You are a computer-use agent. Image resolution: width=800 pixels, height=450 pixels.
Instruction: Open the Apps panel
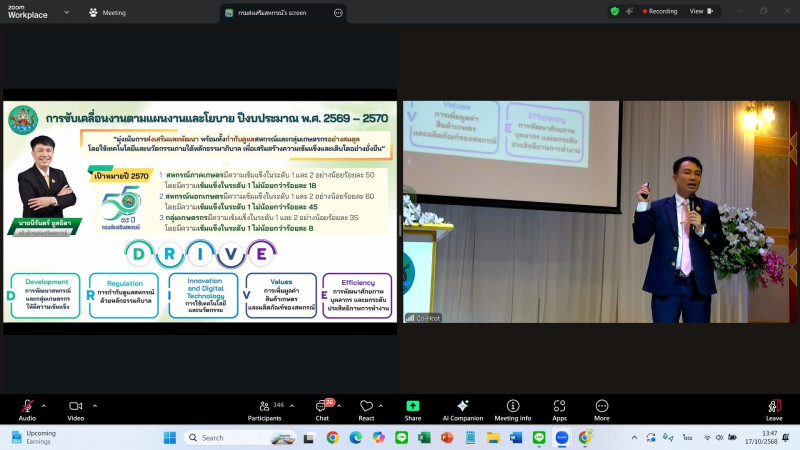click(559, 408)
